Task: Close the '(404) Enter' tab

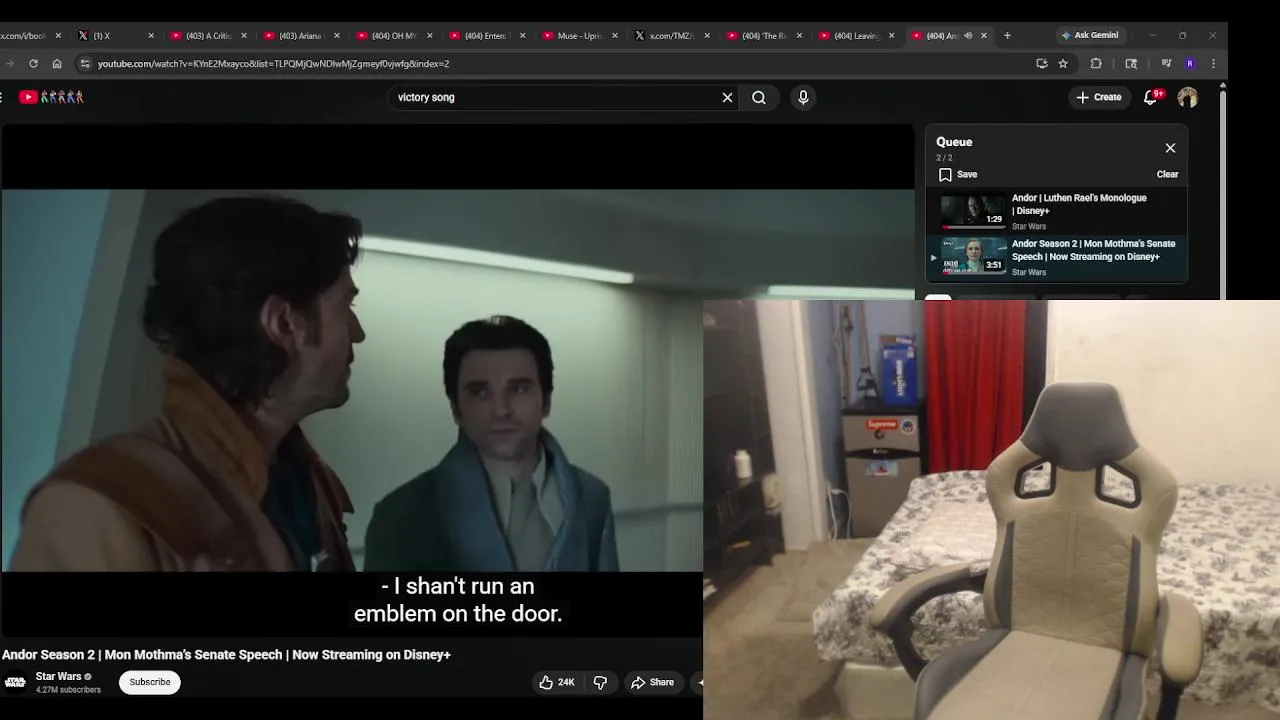Action: coord(522,36)
